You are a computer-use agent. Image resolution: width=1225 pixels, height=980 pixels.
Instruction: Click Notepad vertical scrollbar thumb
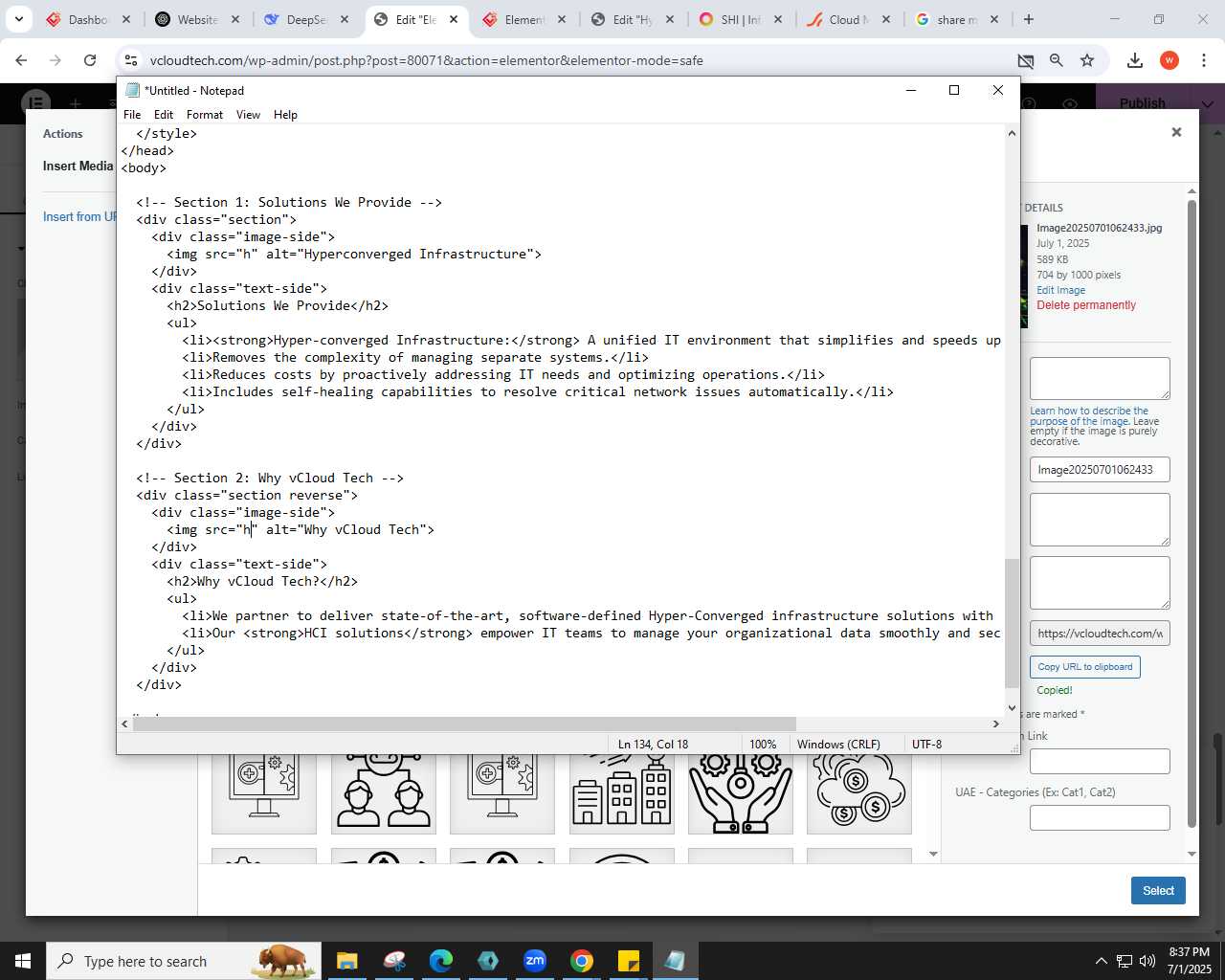(x=1012, y=623)
